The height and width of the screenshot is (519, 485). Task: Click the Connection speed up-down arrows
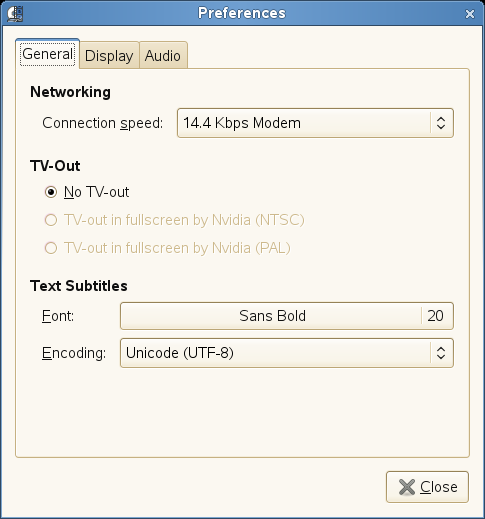point(441,123)
